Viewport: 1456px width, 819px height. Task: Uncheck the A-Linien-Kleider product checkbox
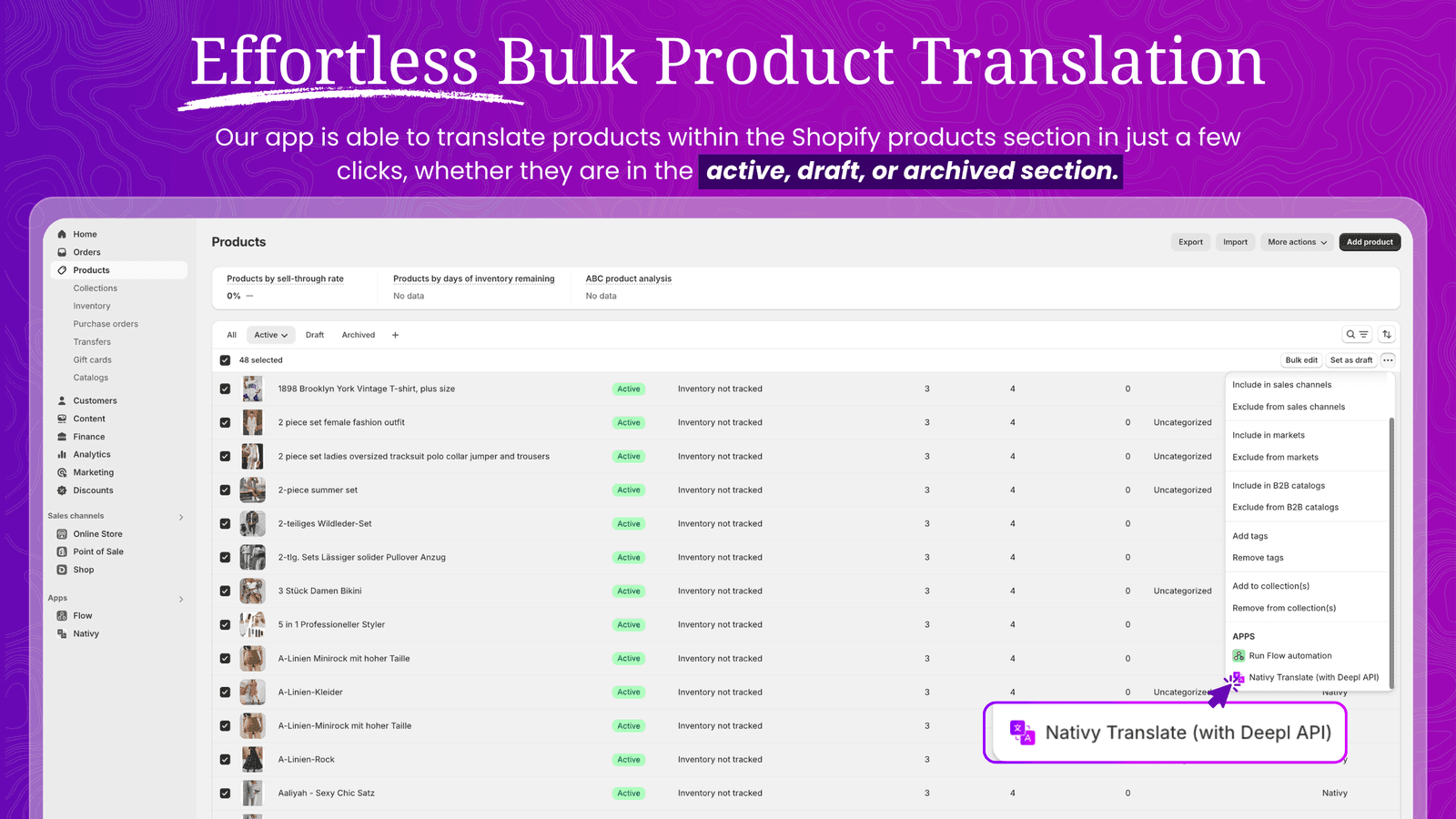pos(225,693)
